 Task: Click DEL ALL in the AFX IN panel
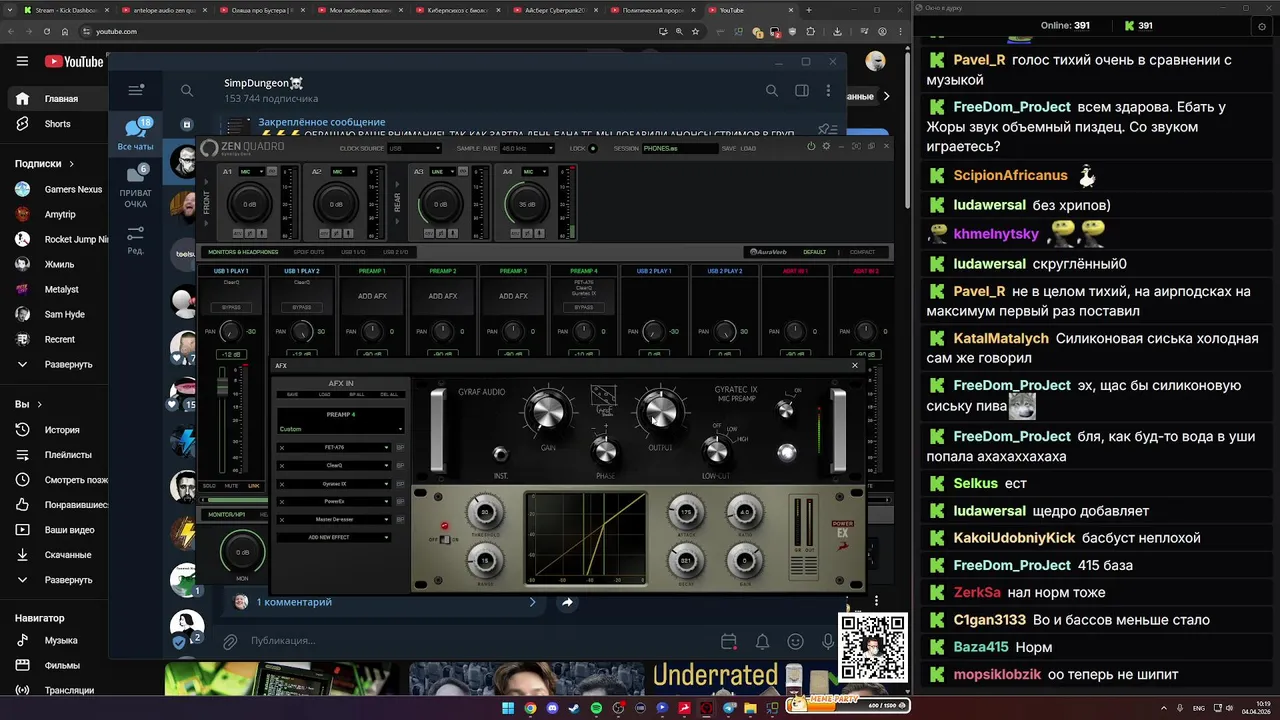click(x=389, y=394)
